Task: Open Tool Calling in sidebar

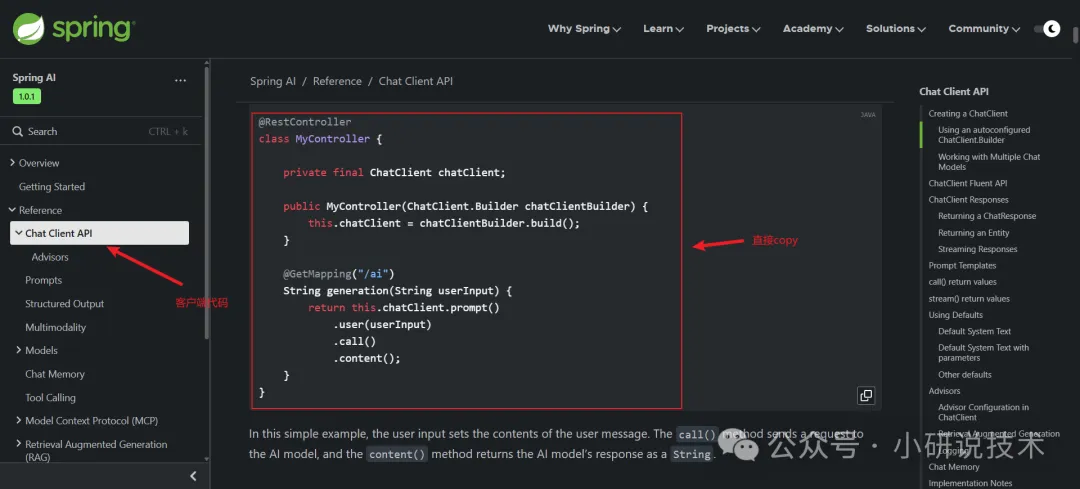Action: click(x=50, y=397)
